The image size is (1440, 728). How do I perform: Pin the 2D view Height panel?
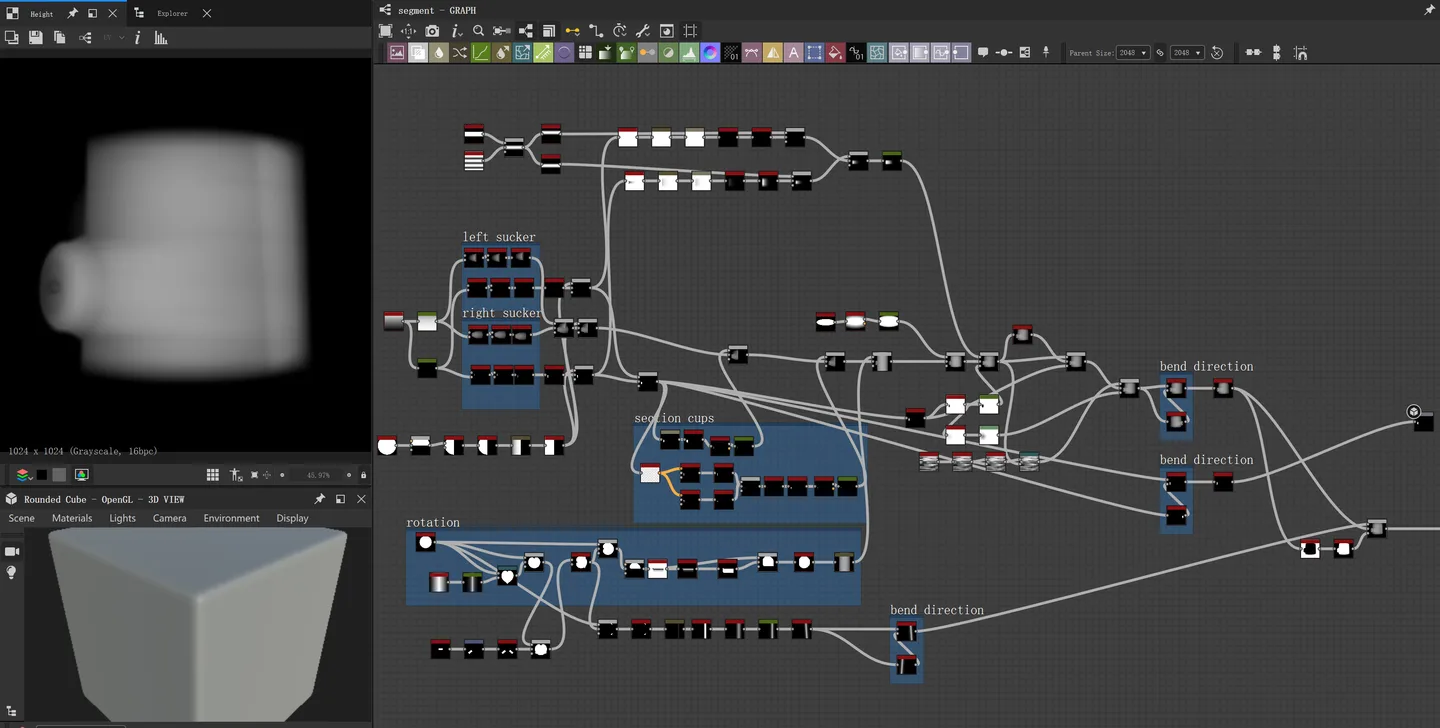pos(72,14)
